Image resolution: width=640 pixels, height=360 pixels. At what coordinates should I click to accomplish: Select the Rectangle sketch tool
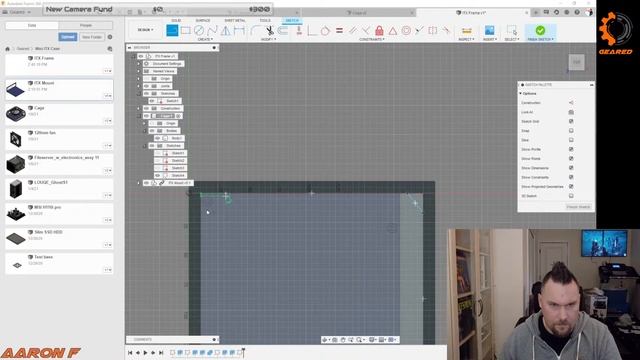click(x=185, y=30)
